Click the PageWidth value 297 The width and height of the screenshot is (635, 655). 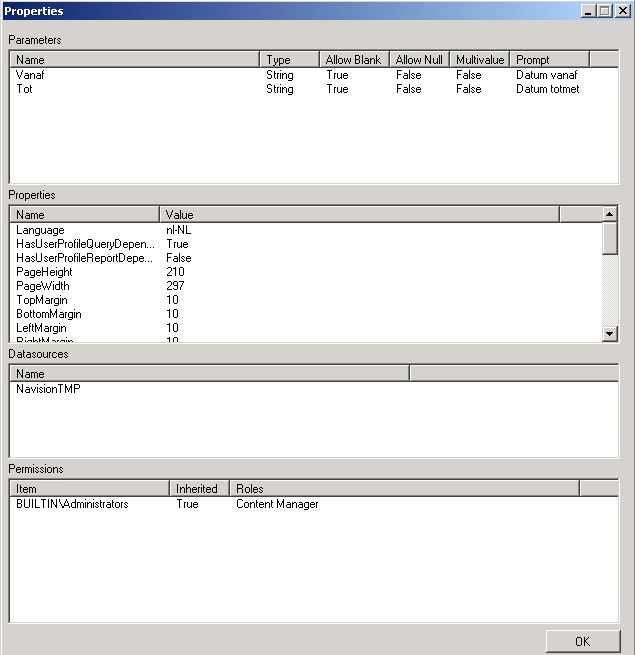(x=175, y=286)
